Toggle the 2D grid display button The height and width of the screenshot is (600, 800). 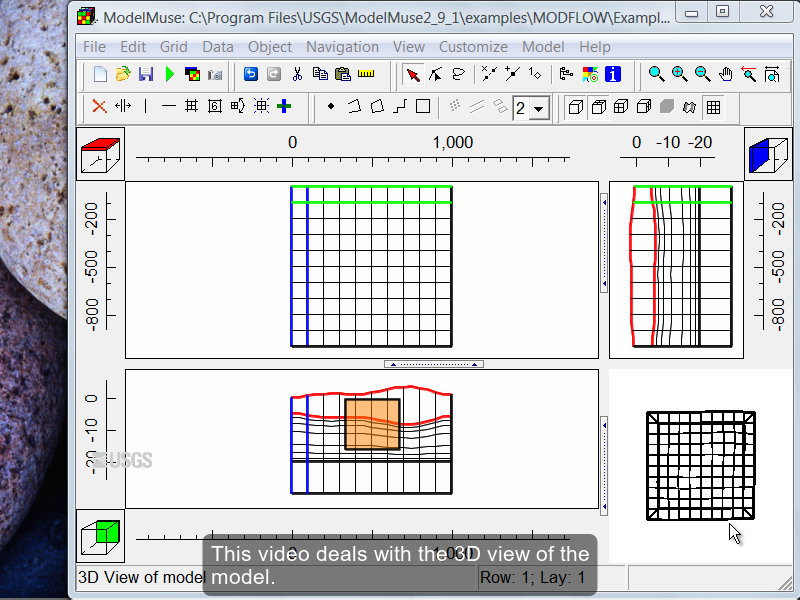713,107
